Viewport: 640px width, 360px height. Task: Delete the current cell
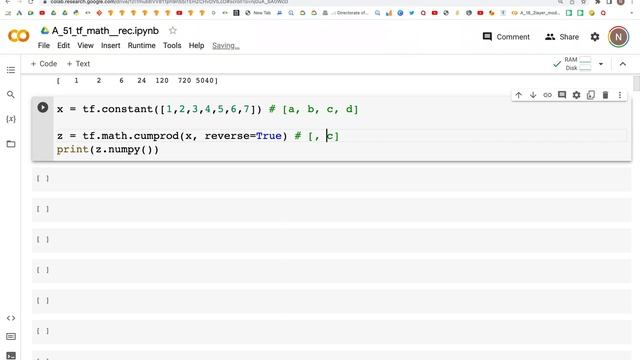605,95
